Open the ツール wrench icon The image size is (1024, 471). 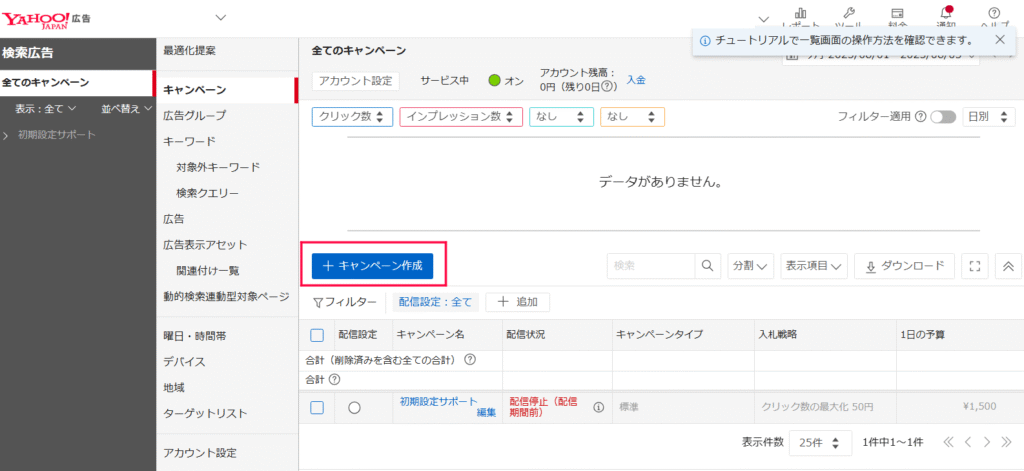(849, 13)
